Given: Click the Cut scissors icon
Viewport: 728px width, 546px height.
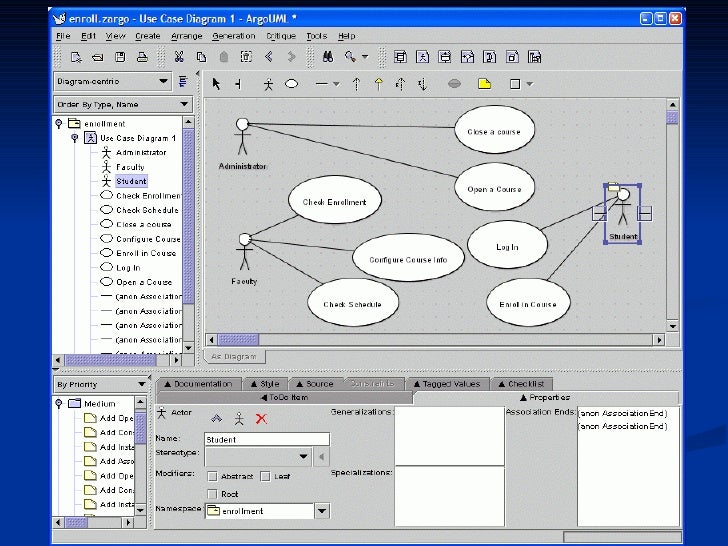Looking at the screenshot, I should point(179,57).
